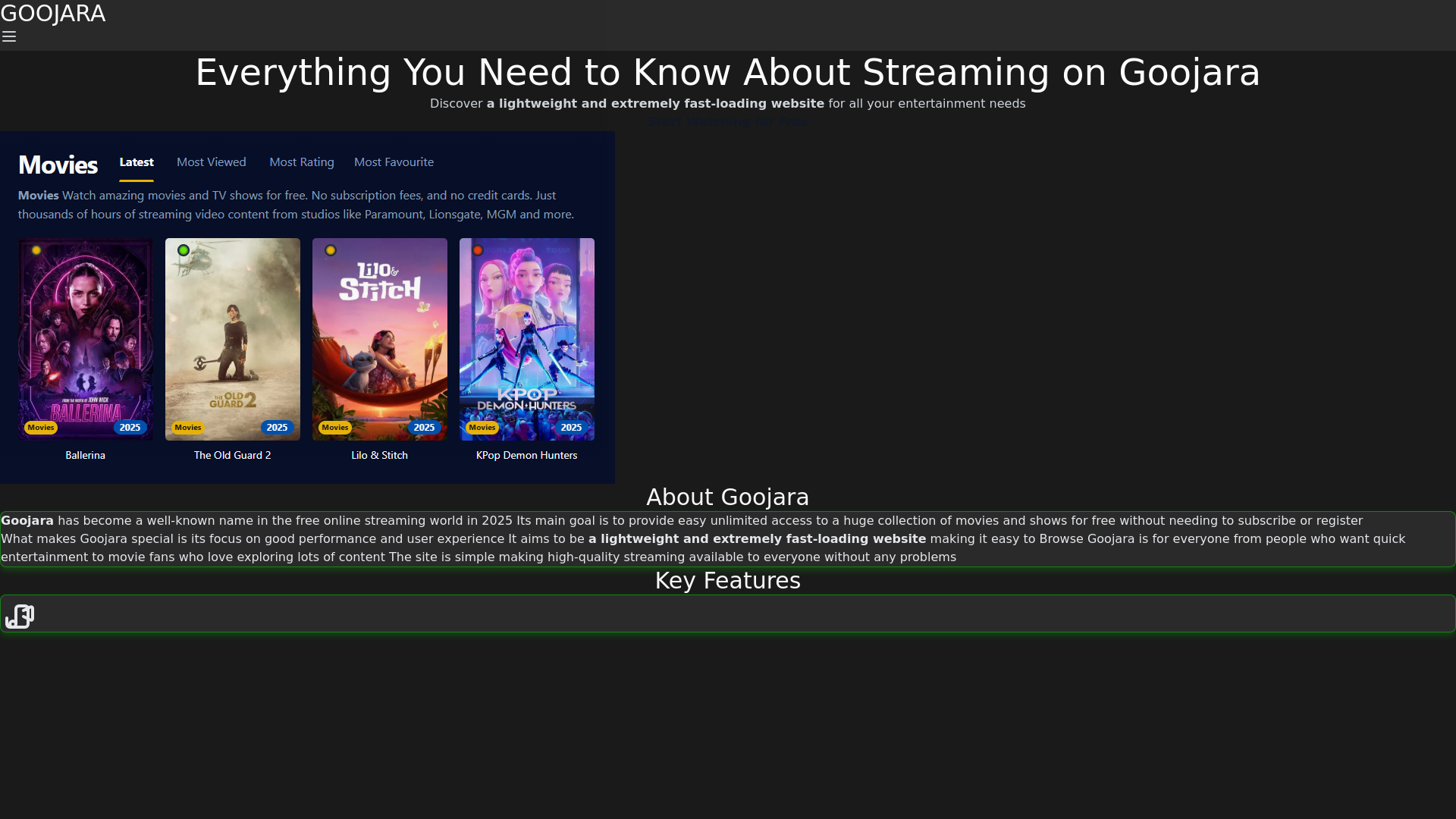Click the green status dot on The Old Guard 2
Viewport: 1456px width, 819px height.
(184, 250)
